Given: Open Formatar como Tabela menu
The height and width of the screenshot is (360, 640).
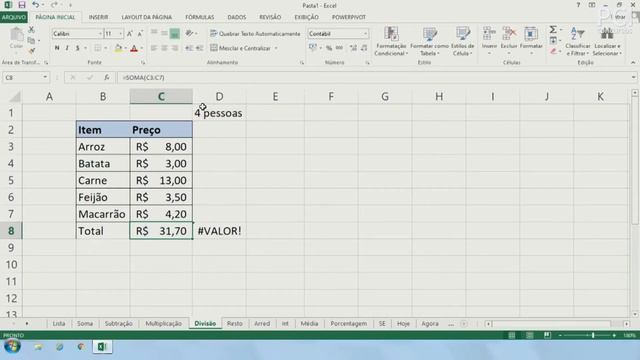Looking at the screenshot, I should (x=429, y=41).
